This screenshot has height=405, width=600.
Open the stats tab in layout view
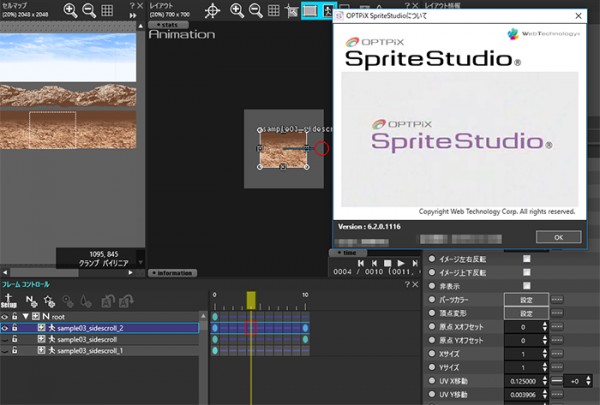168,25
